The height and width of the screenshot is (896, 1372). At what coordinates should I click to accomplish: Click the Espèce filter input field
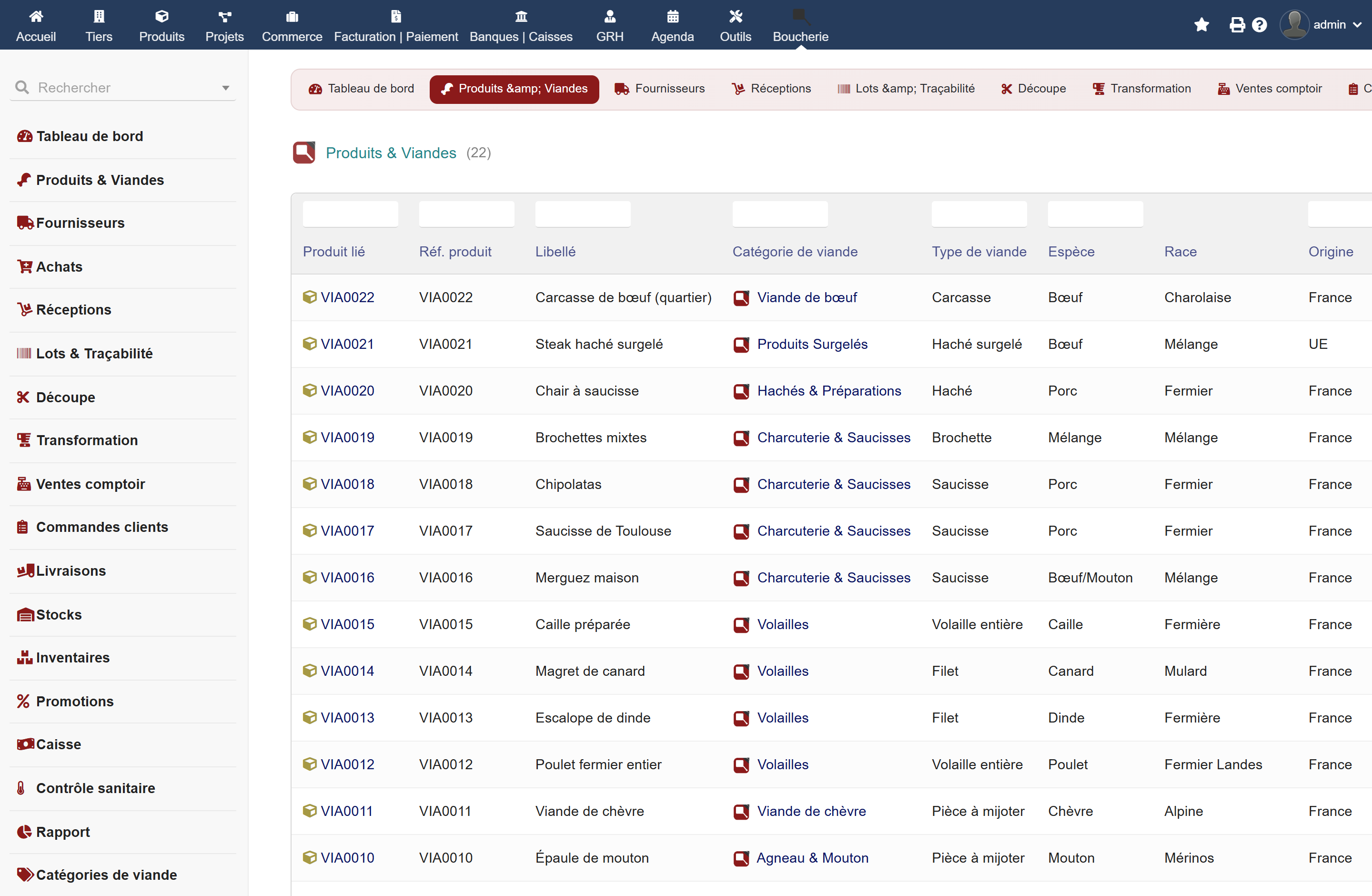click(x=1095, y=214)
